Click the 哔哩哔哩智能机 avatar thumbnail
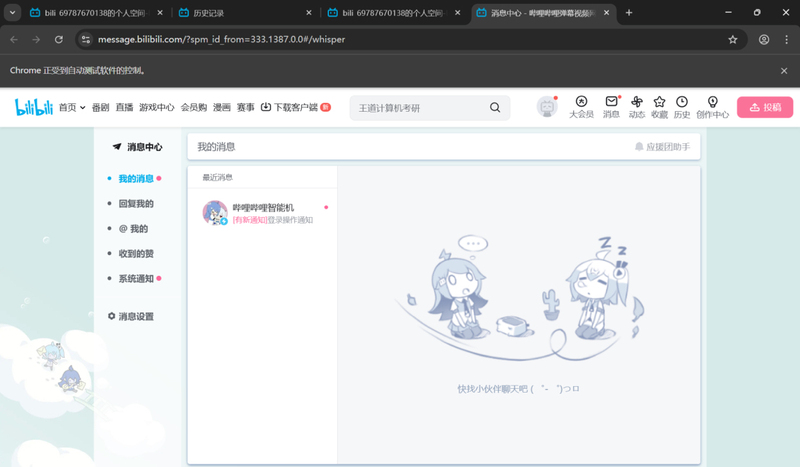Screen dimensions: 800x467 215,213
